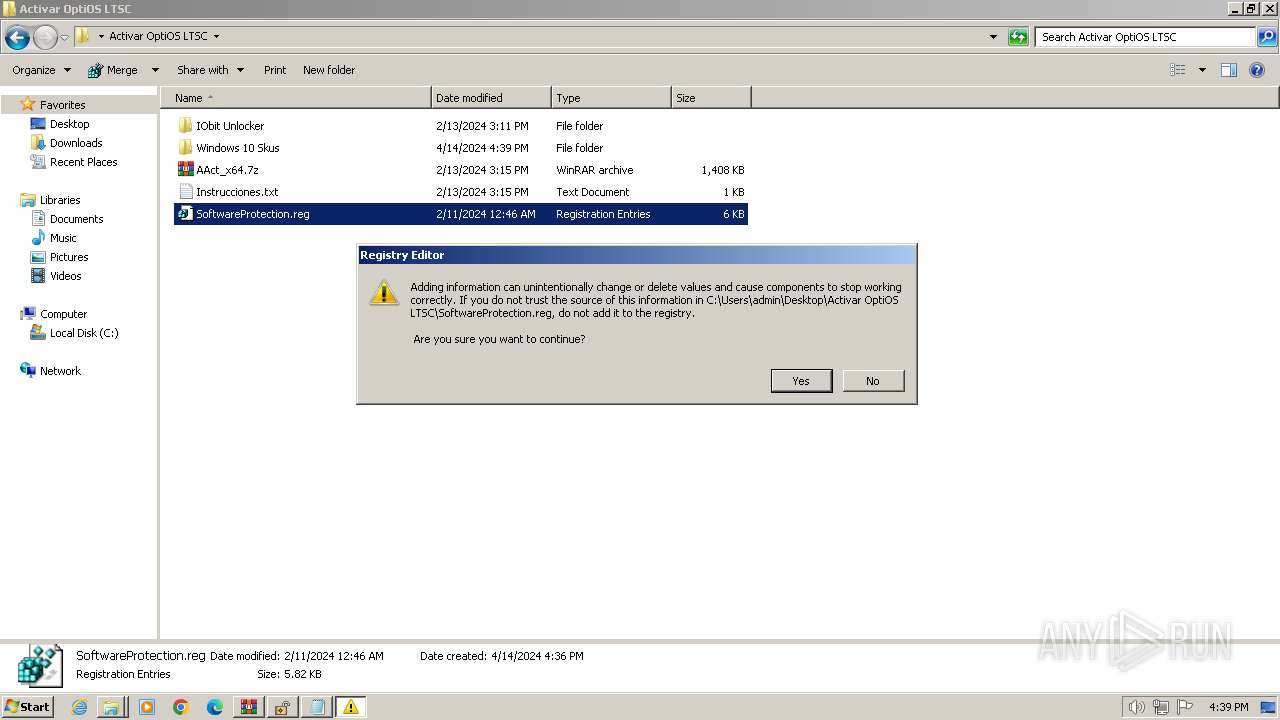Image resolution: width=1280 pixels, height=720 pixels.
Task: Select the IObit Unlocker folder
Action: [x=230, y=126]
